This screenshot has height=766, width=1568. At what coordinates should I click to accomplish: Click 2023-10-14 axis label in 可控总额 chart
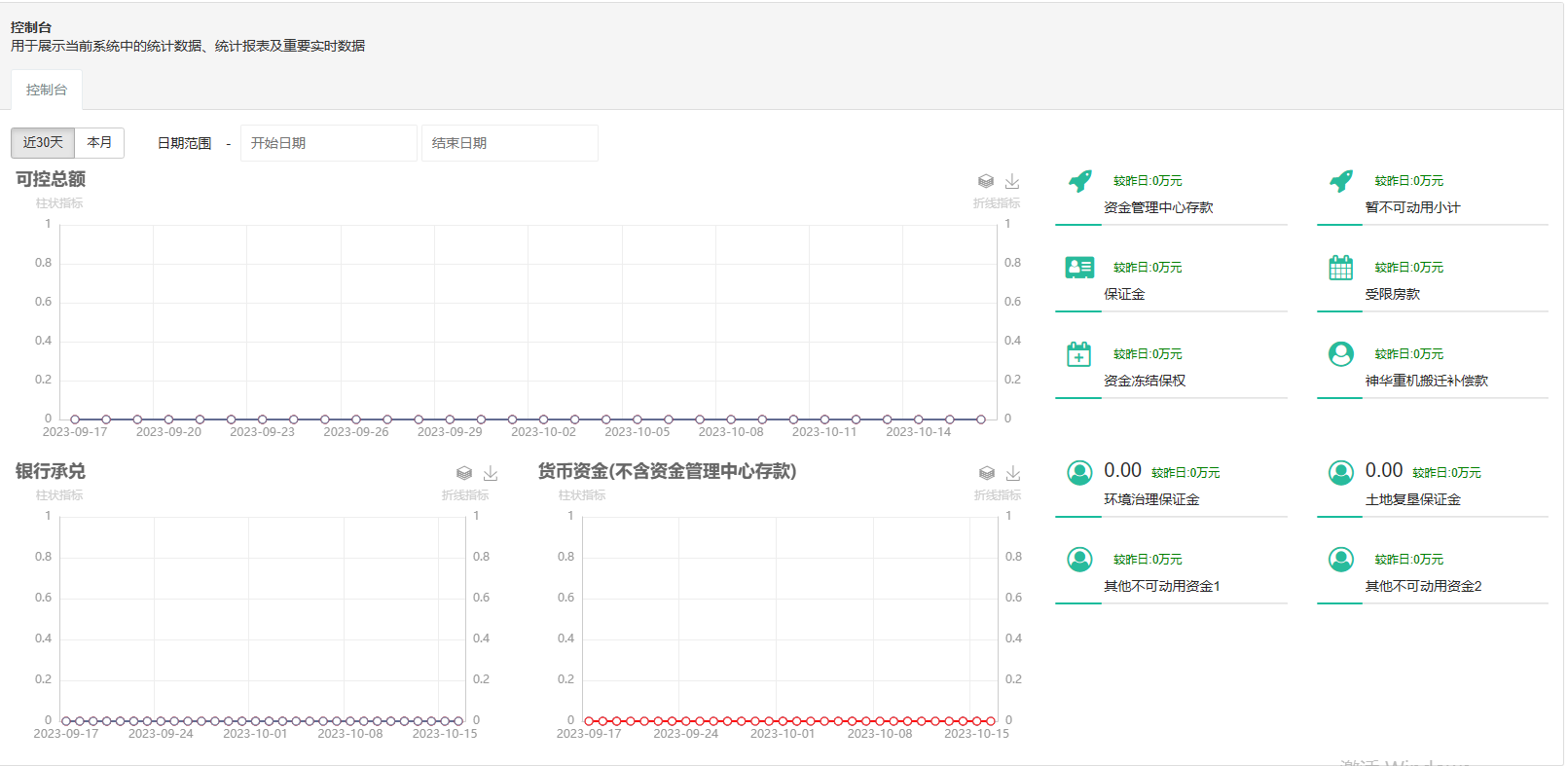[x=918, y=432]
